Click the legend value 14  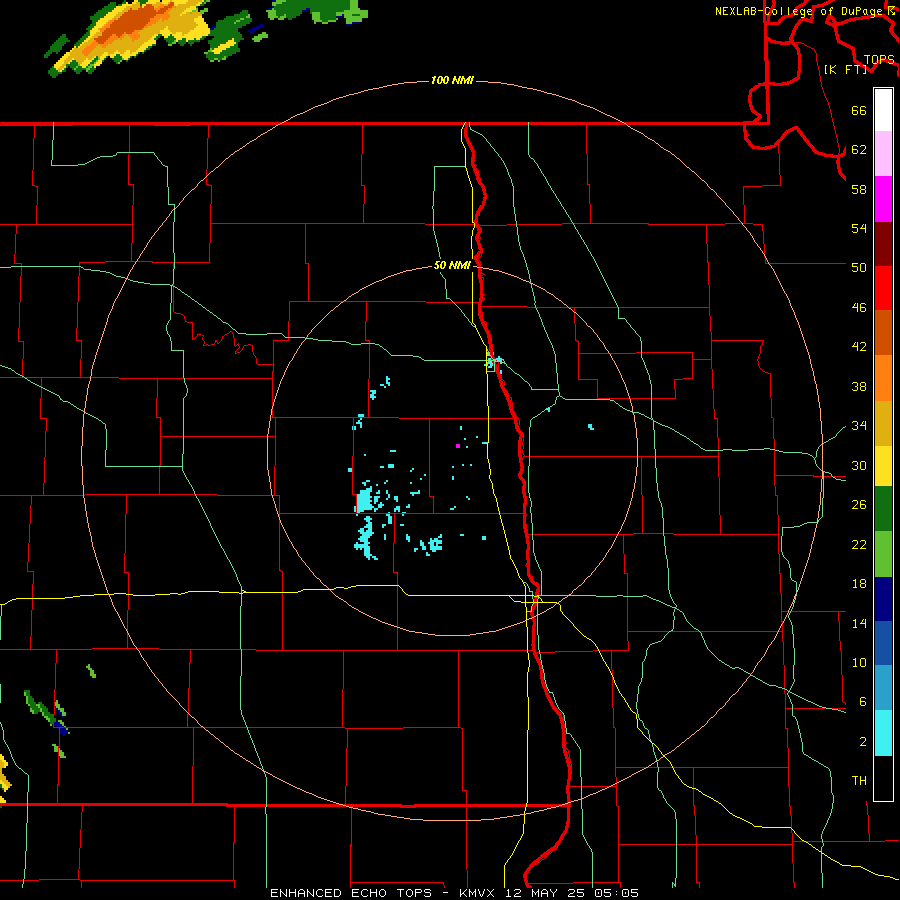(859, 623)
